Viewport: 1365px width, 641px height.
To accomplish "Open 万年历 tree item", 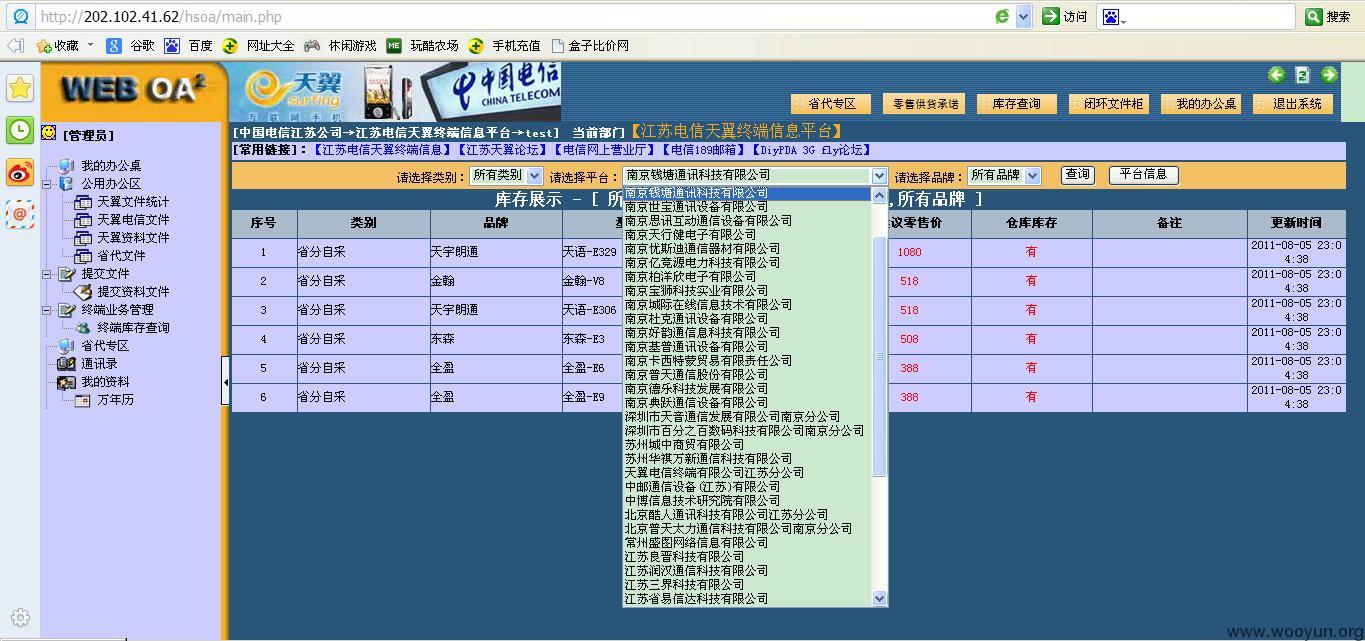I will pyautogui.click(x=115, y=400).
